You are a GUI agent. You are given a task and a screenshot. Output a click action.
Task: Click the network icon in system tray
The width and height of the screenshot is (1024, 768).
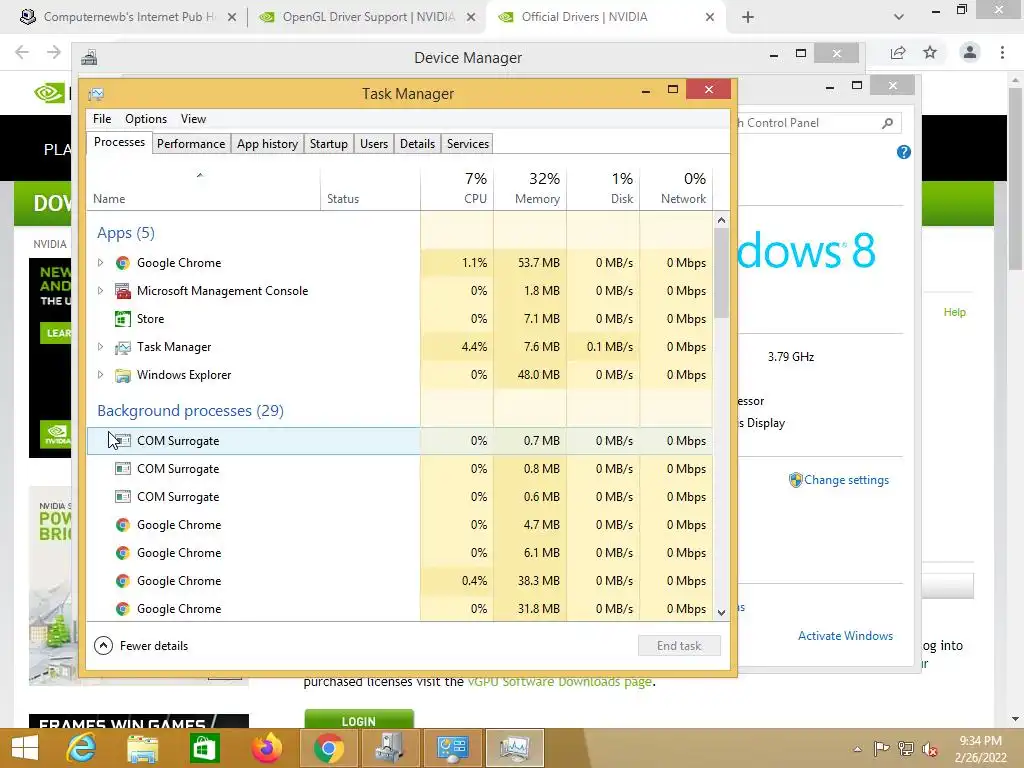pos(906,749)
